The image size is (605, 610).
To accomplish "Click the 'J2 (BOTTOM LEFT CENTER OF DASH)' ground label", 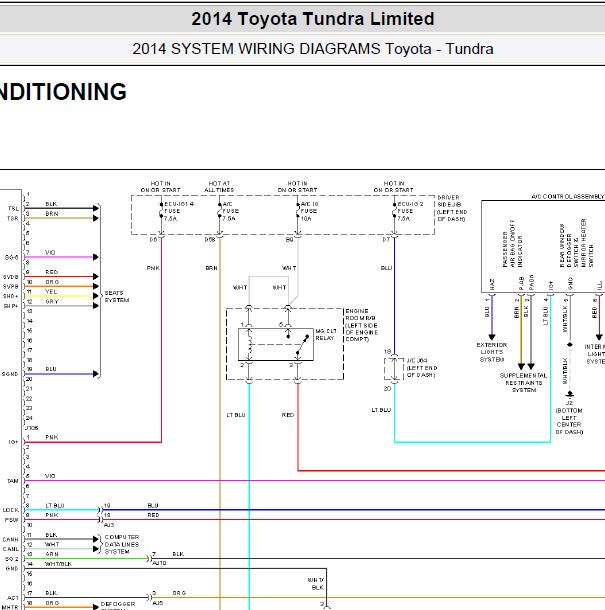I will [x=569, y=417].
